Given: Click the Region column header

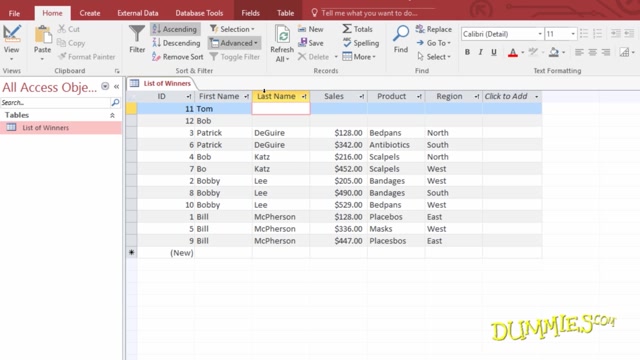Looking at the screenshot, I should coord(453,97).
